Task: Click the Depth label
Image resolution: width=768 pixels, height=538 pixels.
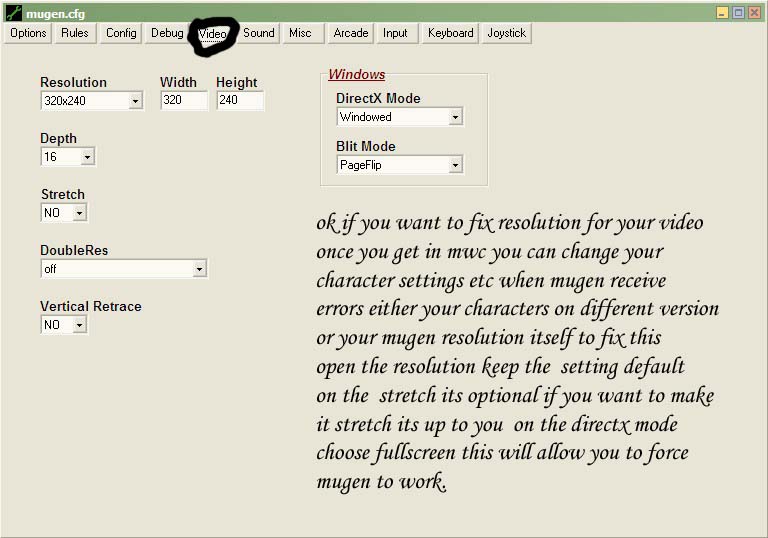Action: (58, 139)
